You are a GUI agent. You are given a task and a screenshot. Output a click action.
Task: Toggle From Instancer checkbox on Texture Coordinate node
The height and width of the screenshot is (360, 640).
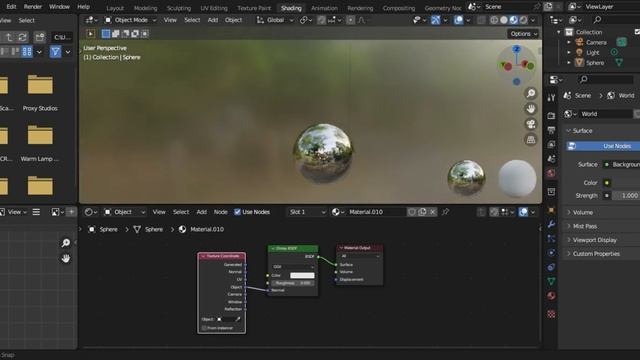pyautogui.click(x=204, y=328)
